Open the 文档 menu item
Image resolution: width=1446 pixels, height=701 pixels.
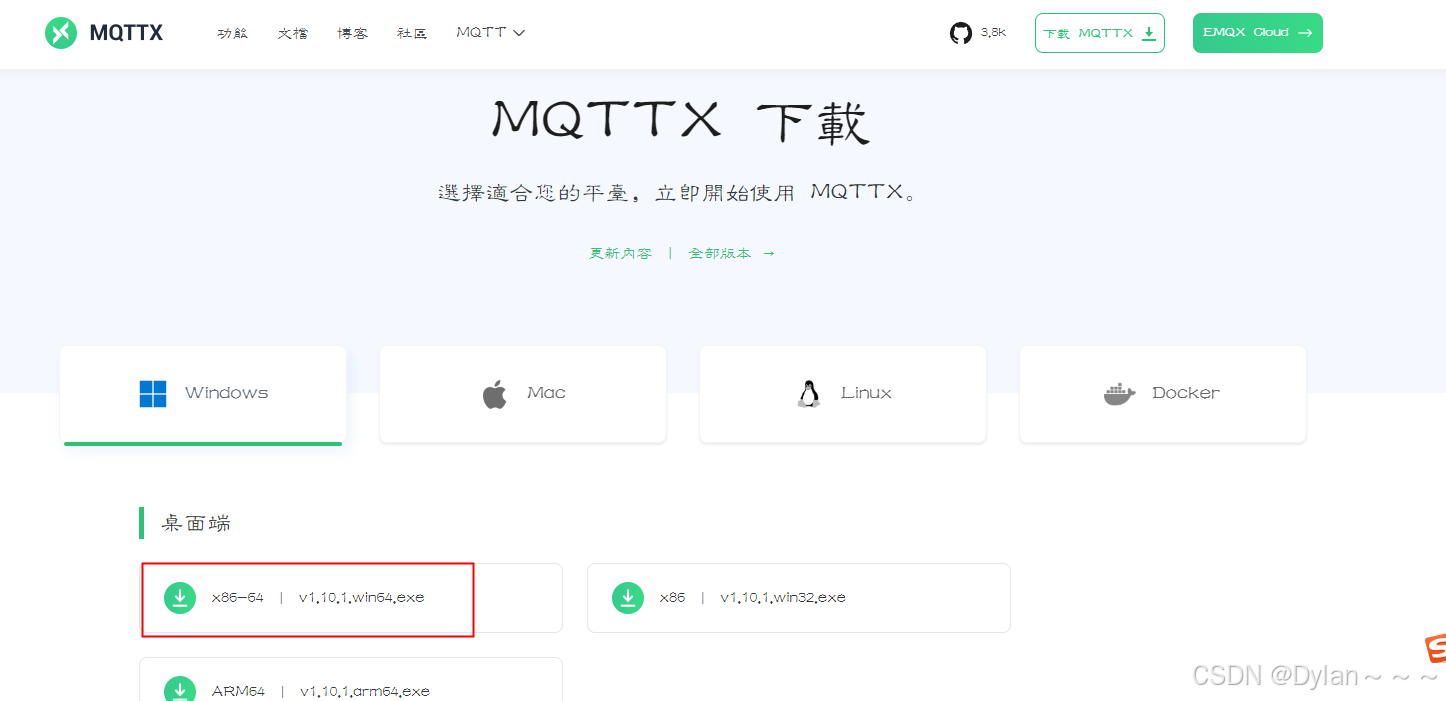tap(293, 33)
